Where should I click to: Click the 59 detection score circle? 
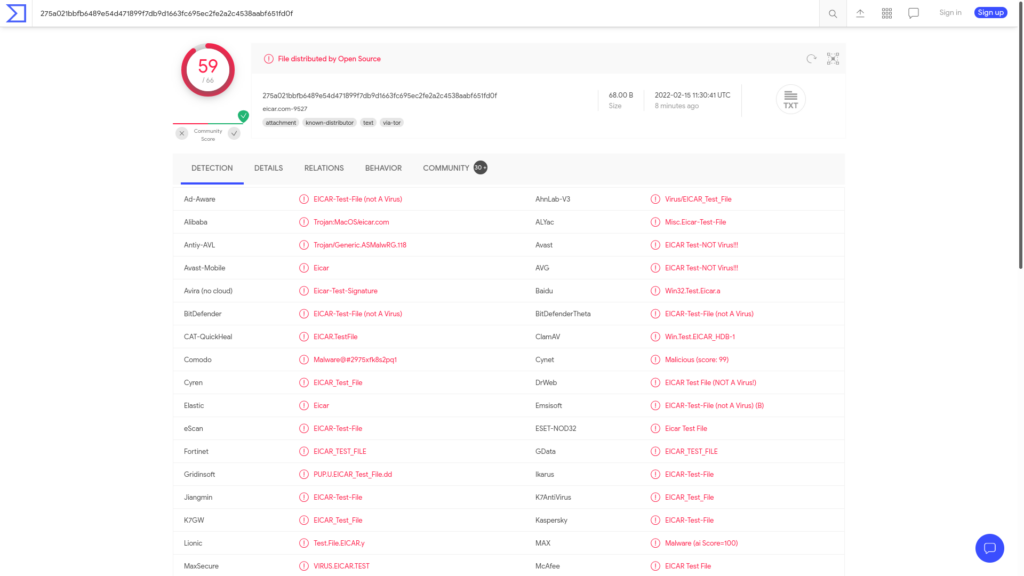[x=208, y=70]
